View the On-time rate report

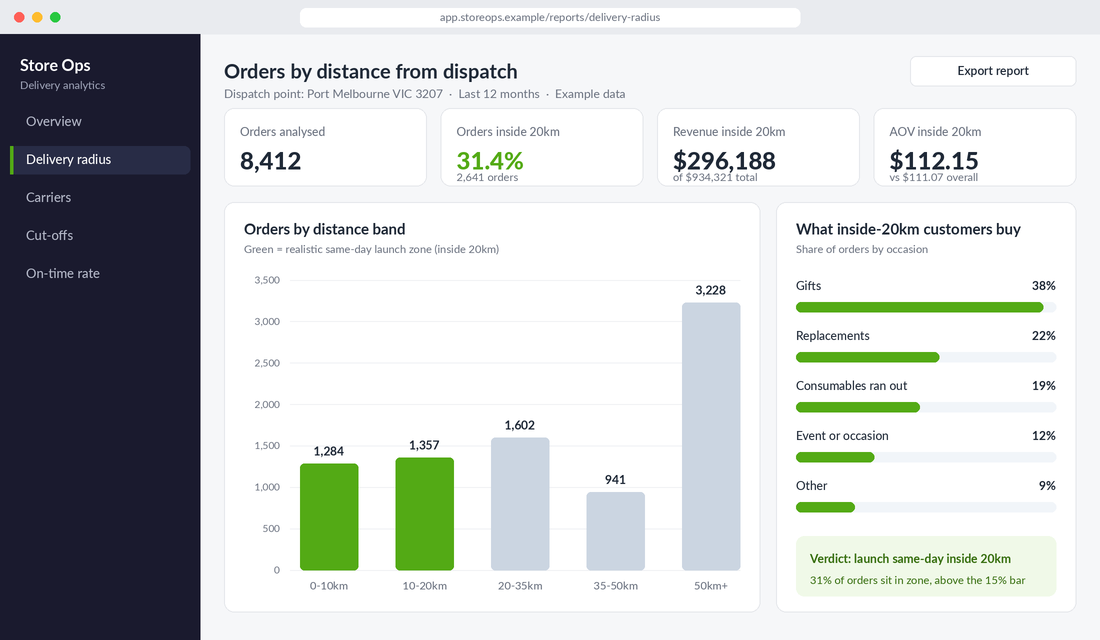[100, 274]
